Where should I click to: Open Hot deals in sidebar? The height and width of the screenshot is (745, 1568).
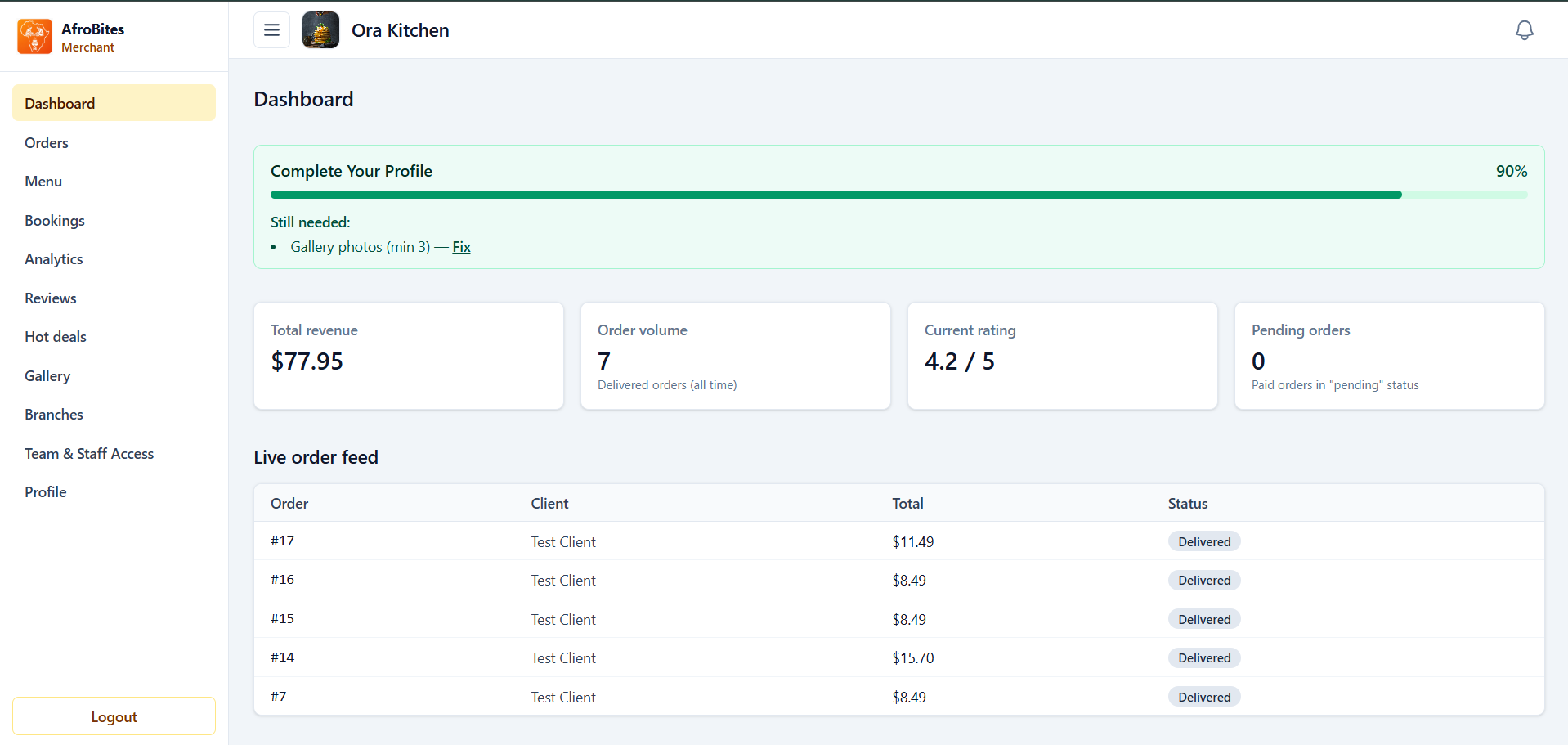click(114, 336)
